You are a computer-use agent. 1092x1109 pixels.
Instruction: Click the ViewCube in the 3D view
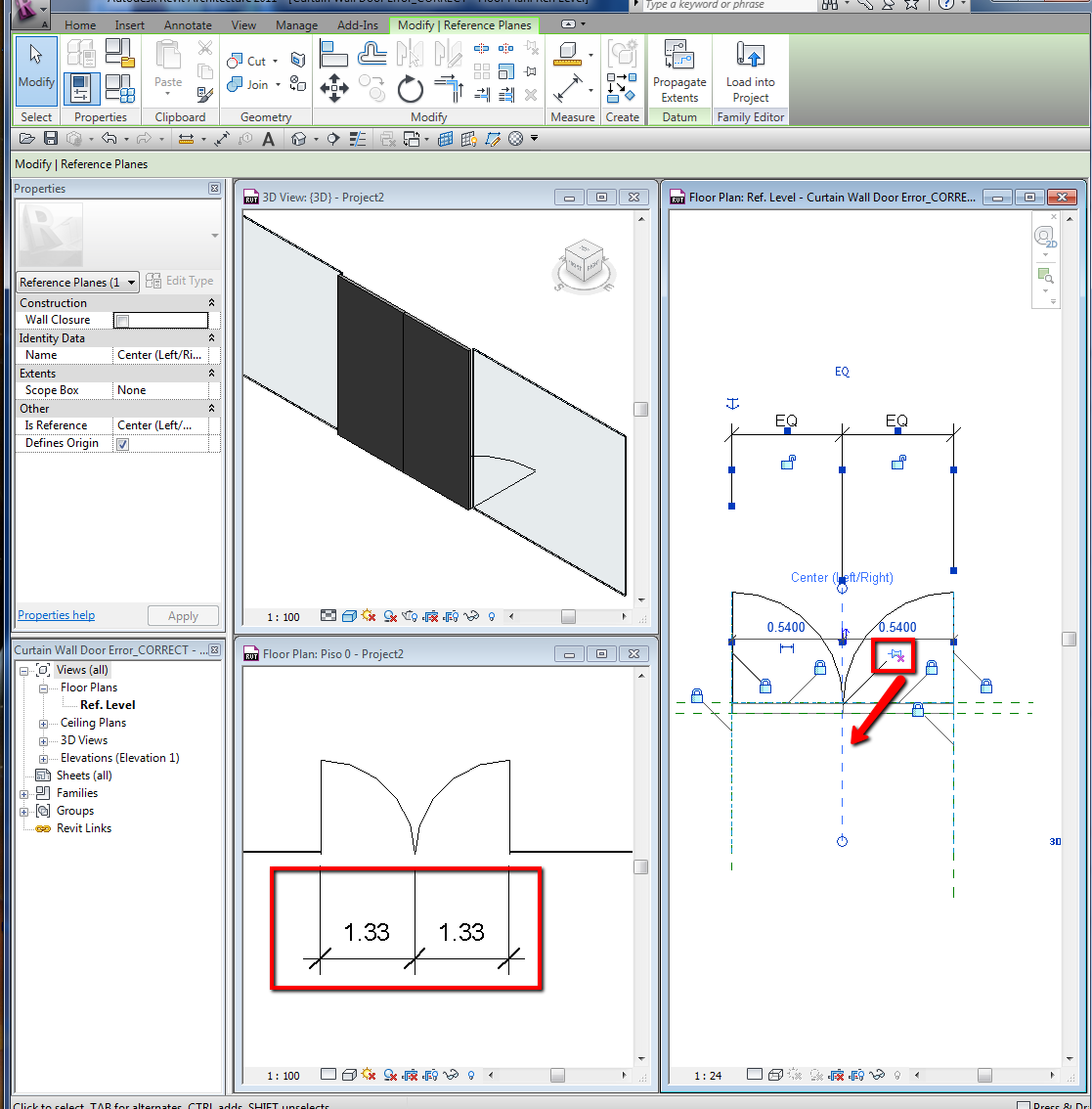pos(584,262)
